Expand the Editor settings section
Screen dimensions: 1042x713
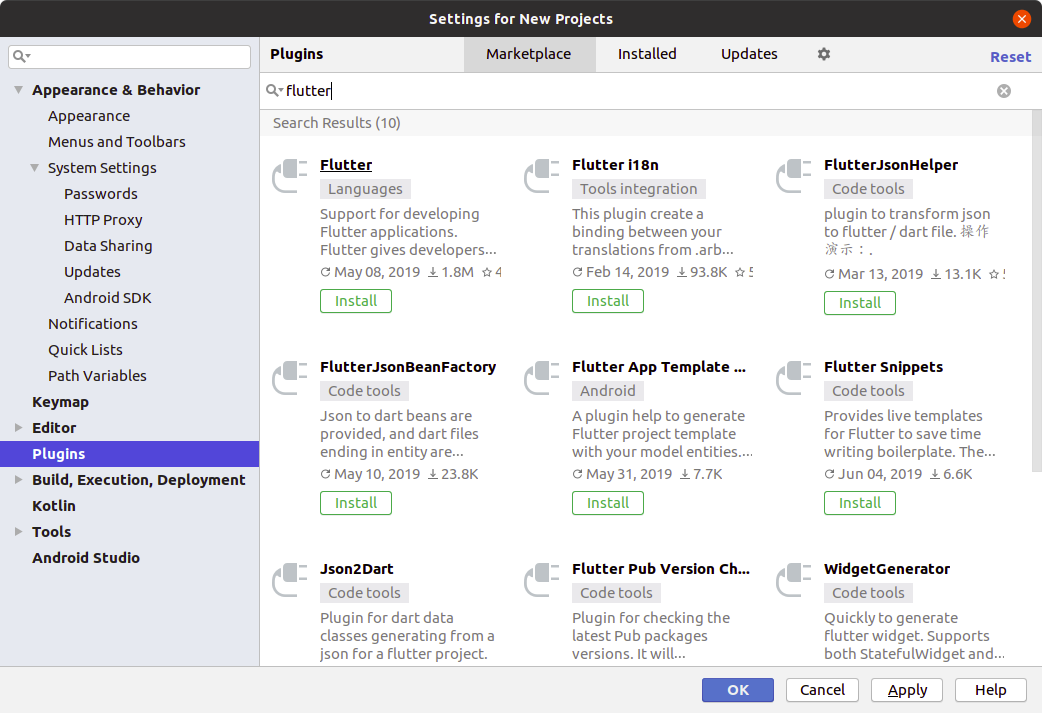point(18,427)
